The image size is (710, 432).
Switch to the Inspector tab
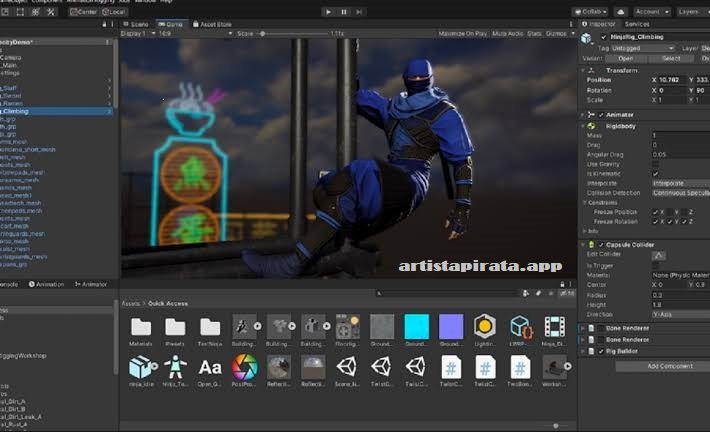pyautogui.click(x=599, y=24)
